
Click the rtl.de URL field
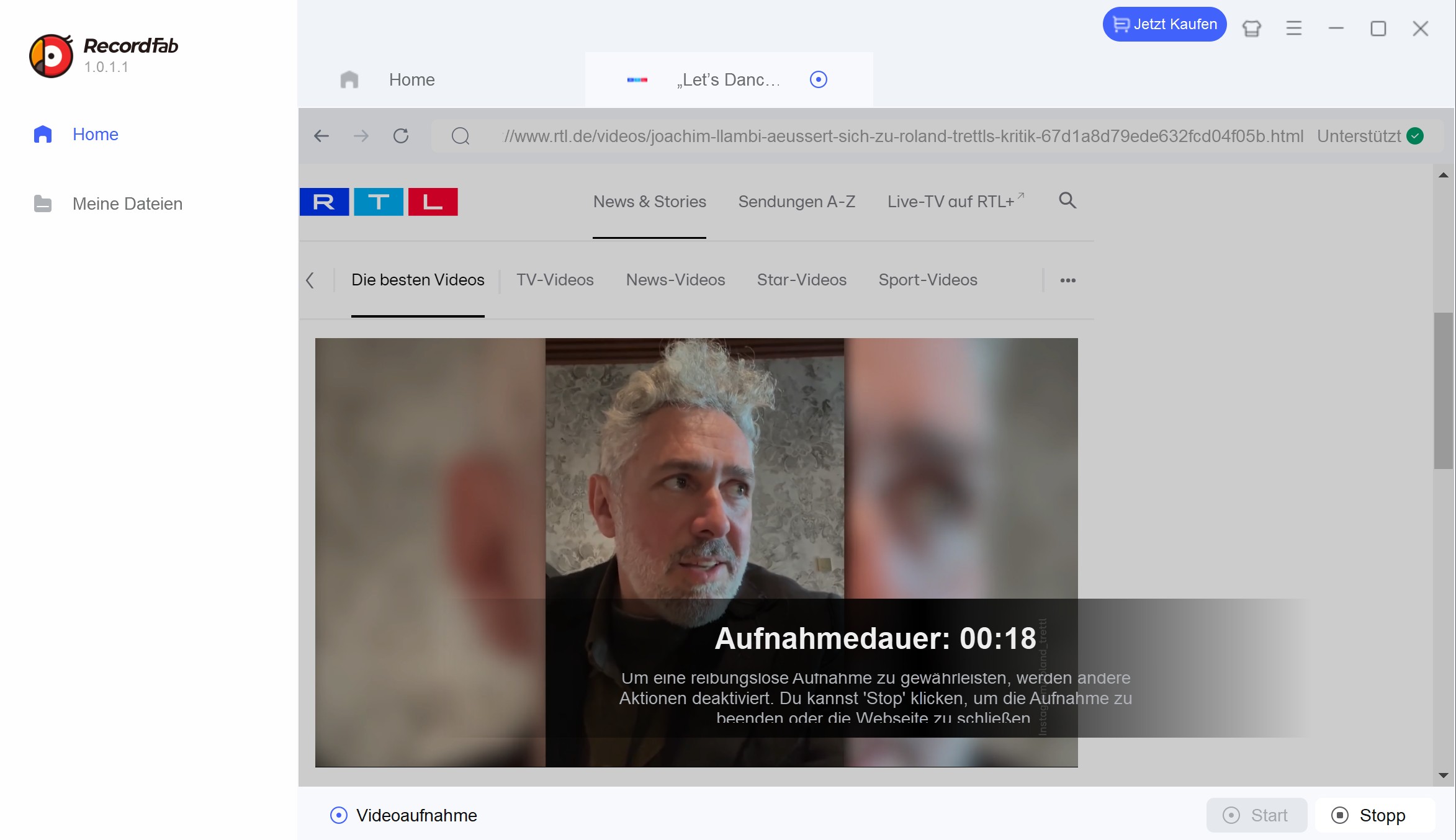click(x=903, y=136)
